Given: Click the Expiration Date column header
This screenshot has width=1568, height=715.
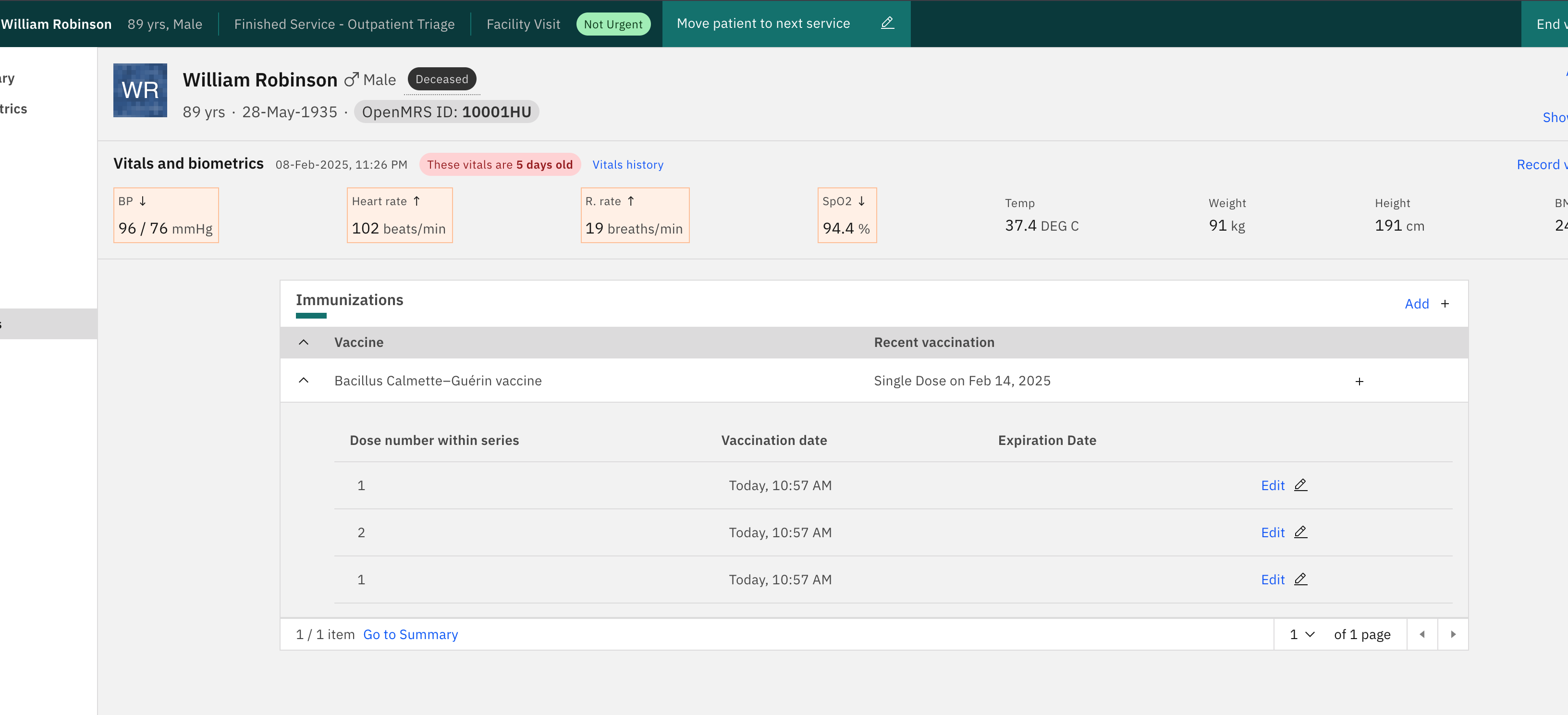Looking at the screenshot, I should tap(1047, 440).
